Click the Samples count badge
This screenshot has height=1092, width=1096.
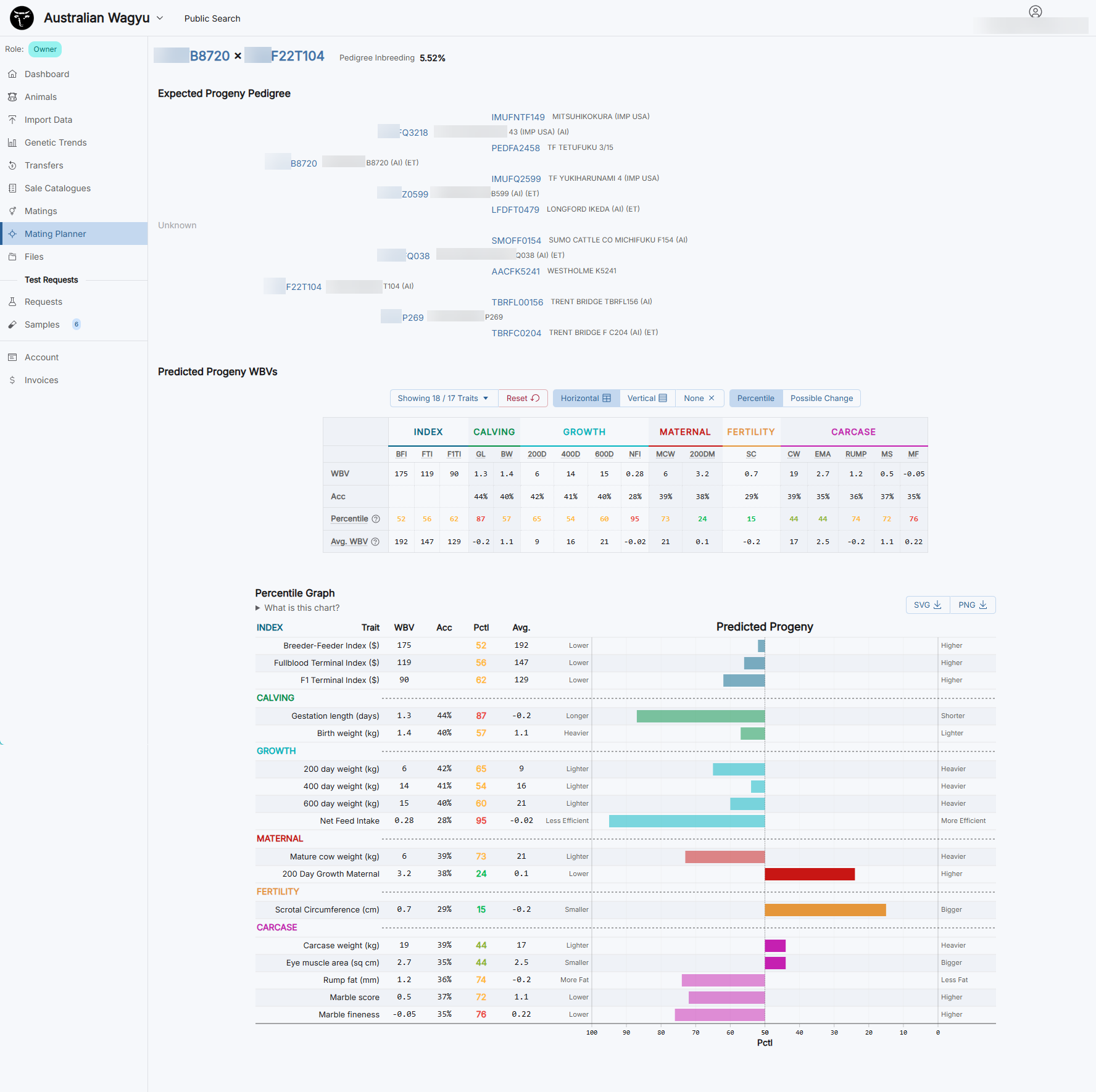77,325
